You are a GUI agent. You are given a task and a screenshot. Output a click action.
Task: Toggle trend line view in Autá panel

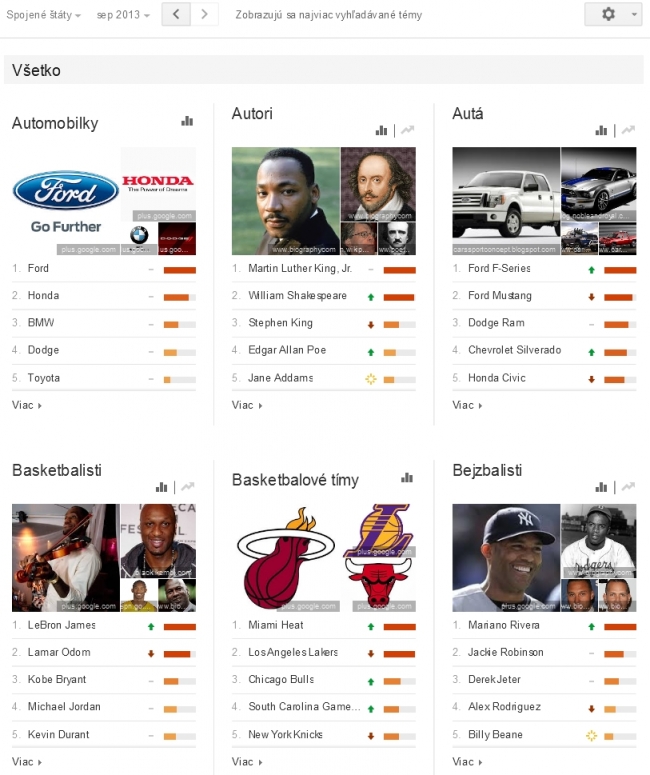point(628,130)
